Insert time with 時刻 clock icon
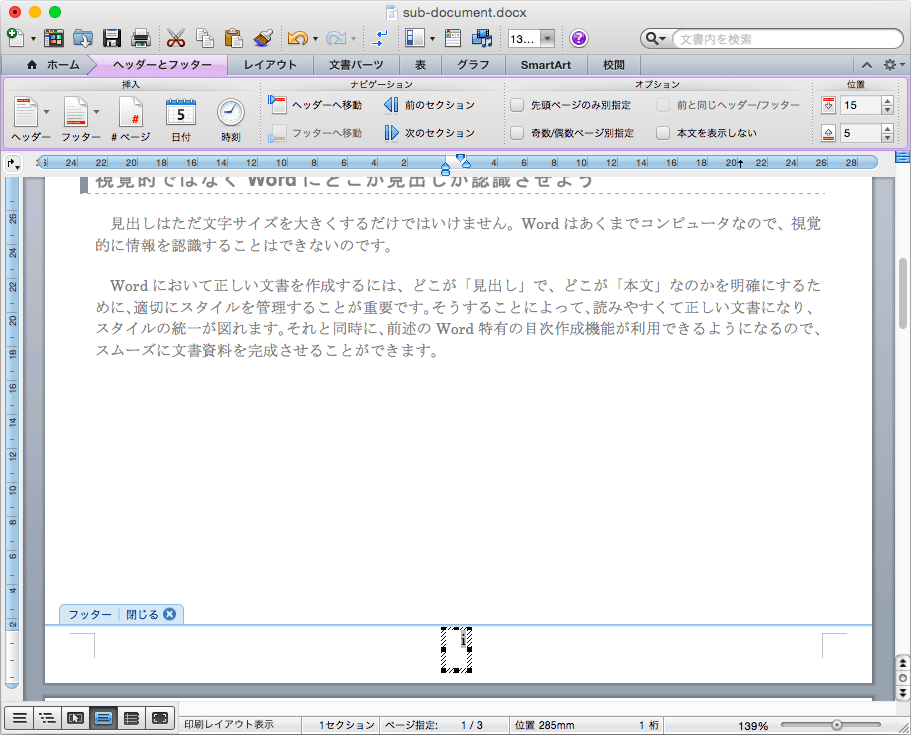 (x=231, y=119)
